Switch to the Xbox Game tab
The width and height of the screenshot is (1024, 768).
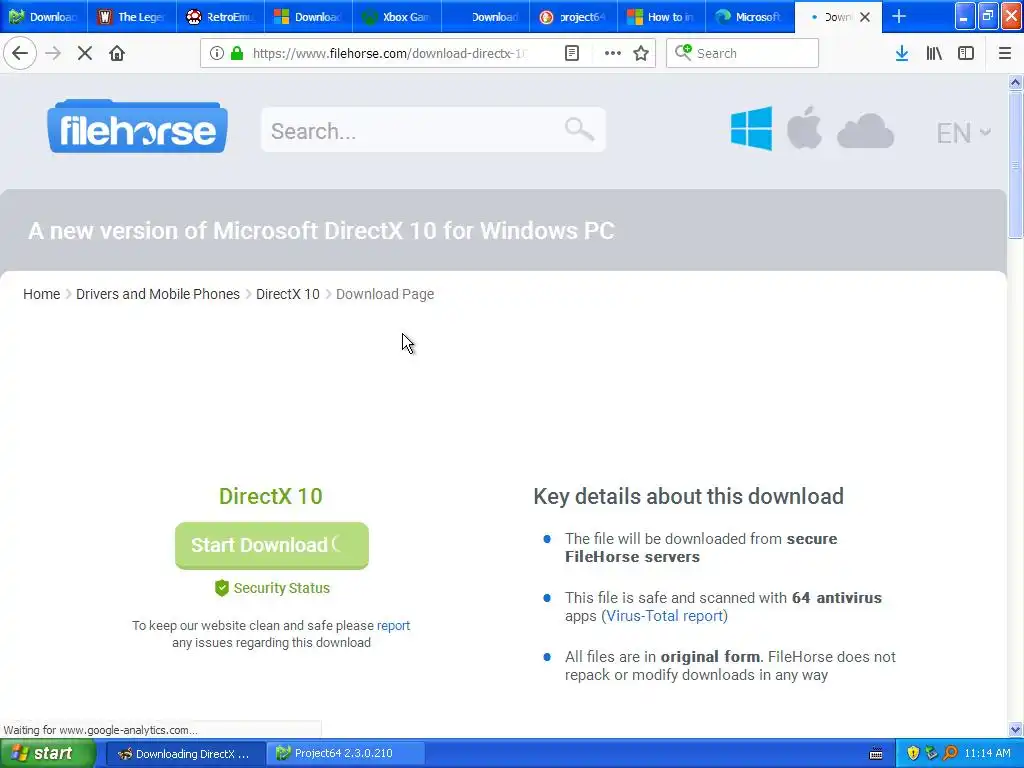(397, 17)
